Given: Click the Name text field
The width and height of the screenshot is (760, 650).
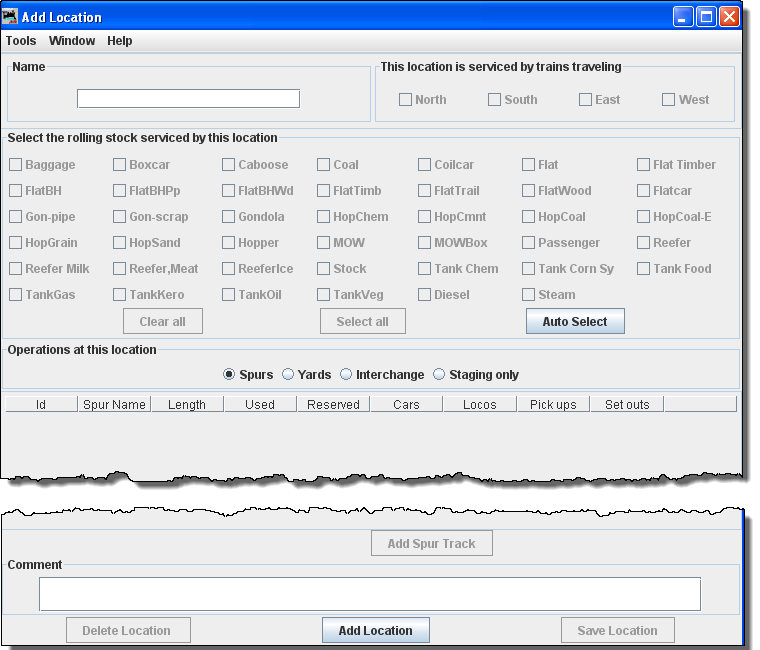Looking at the screenshot, I should coord(188,99).
